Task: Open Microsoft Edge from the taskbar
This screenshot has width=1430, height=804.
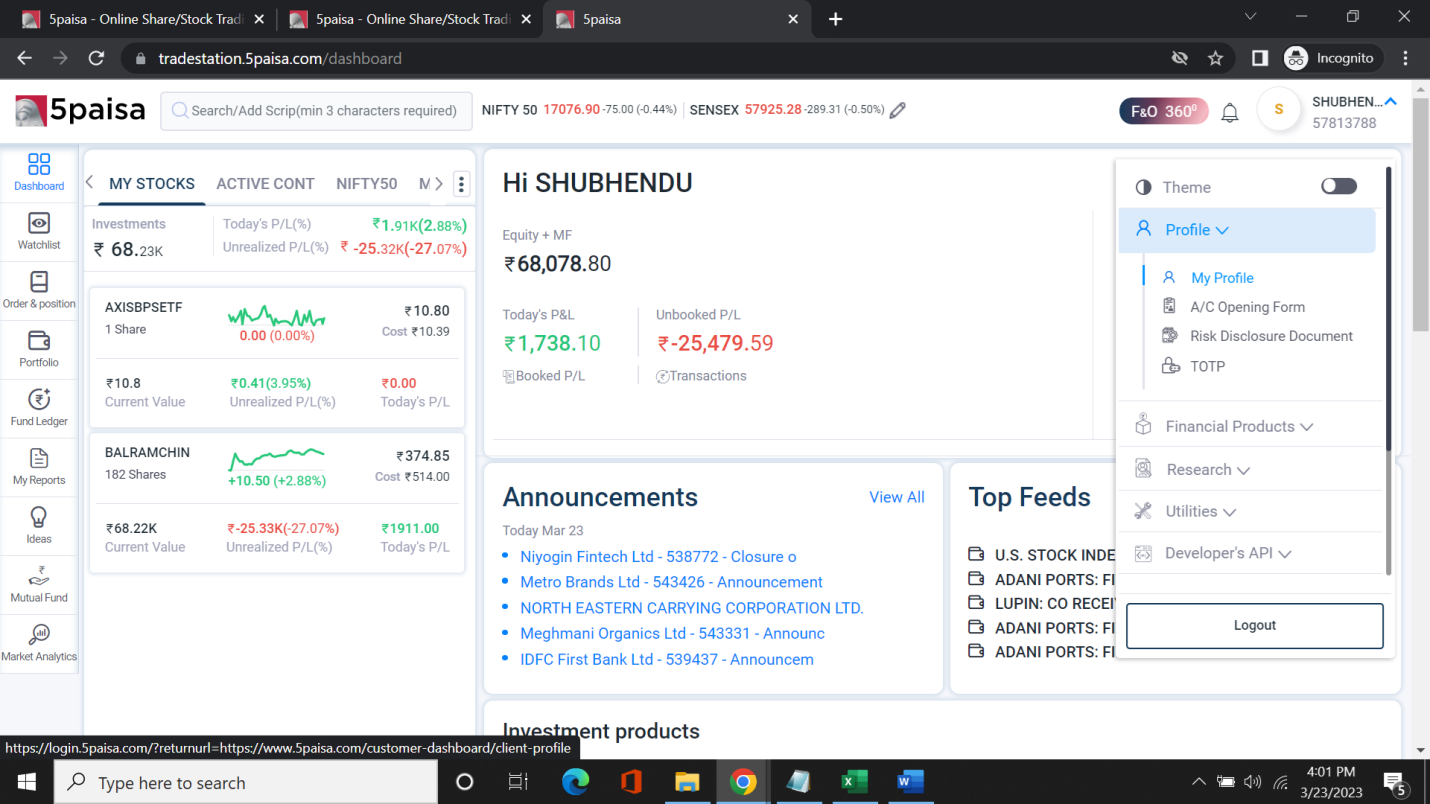Action: (575, 782)
